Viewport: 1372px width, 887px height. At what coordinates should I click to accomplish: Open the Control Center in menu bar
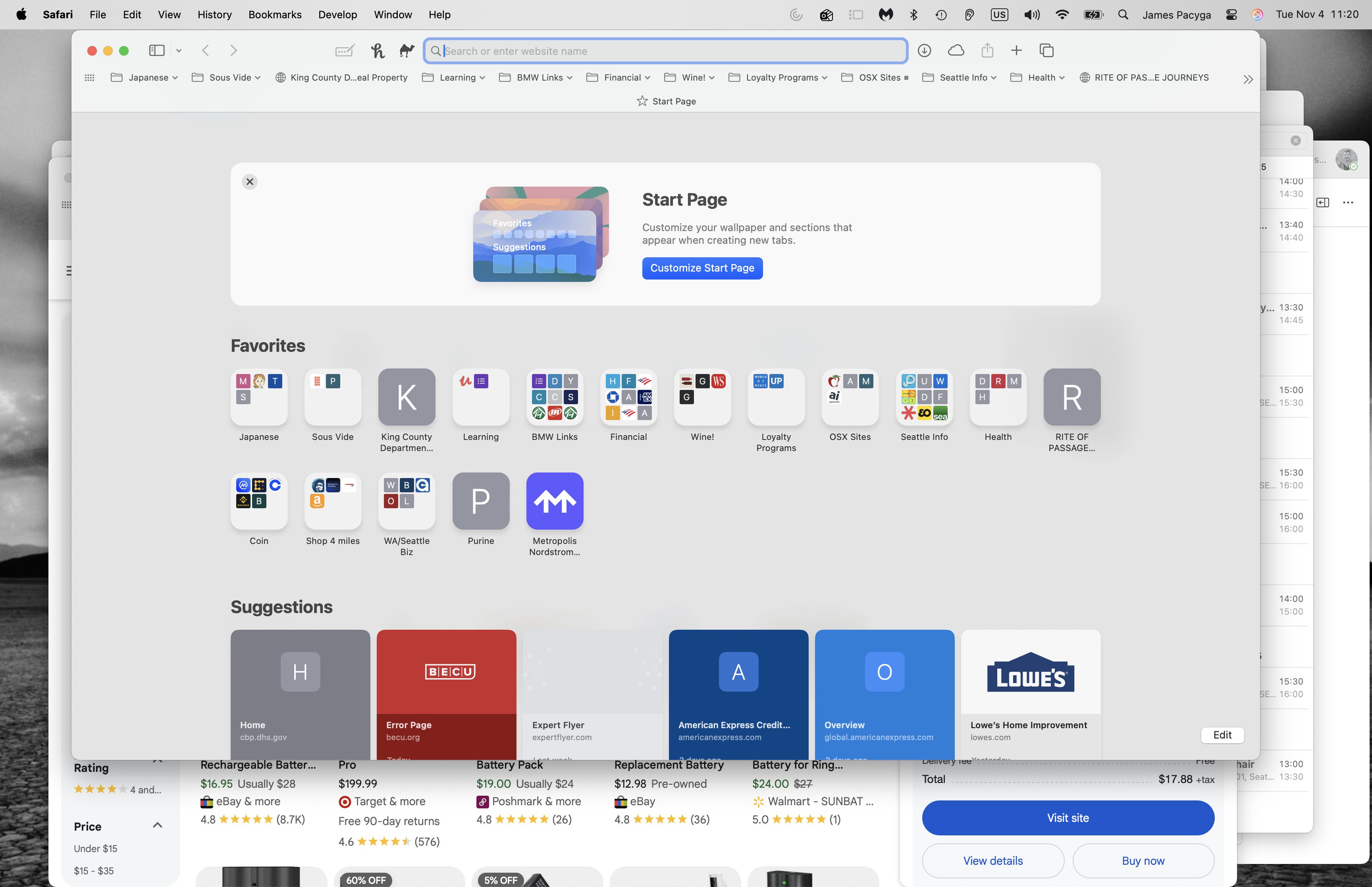(x=1231, y=14)
